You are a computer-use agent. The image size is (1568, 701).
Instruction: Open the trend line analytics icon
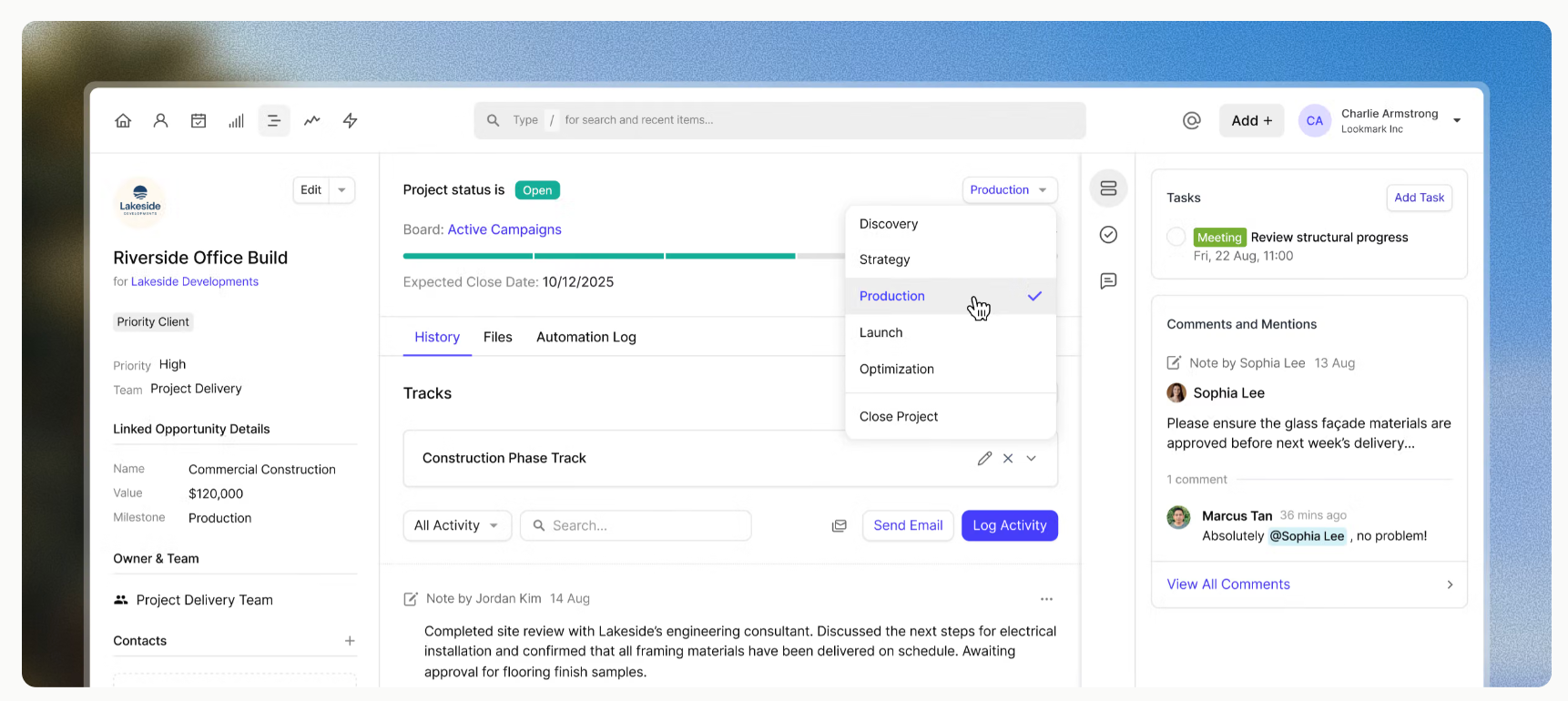tap(312, 120)
